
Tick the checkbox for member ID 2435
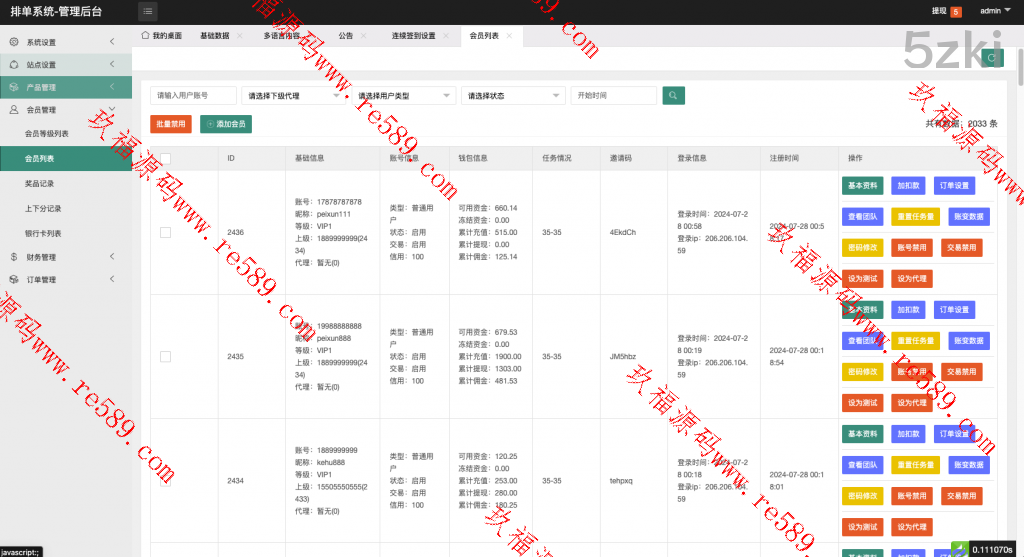(x=165, y=356)
